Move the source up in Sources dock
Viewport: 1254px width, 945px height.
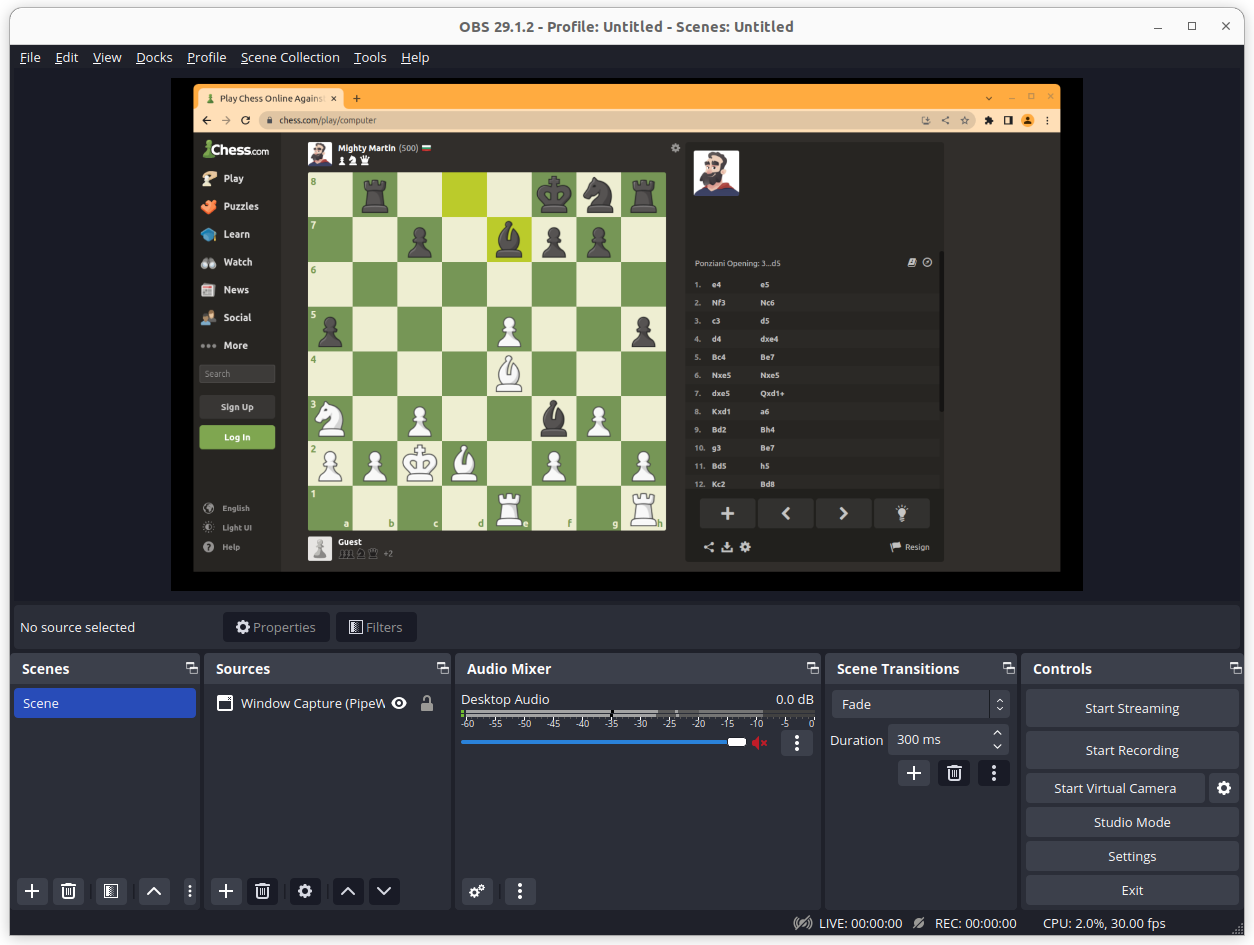[348, 891]
